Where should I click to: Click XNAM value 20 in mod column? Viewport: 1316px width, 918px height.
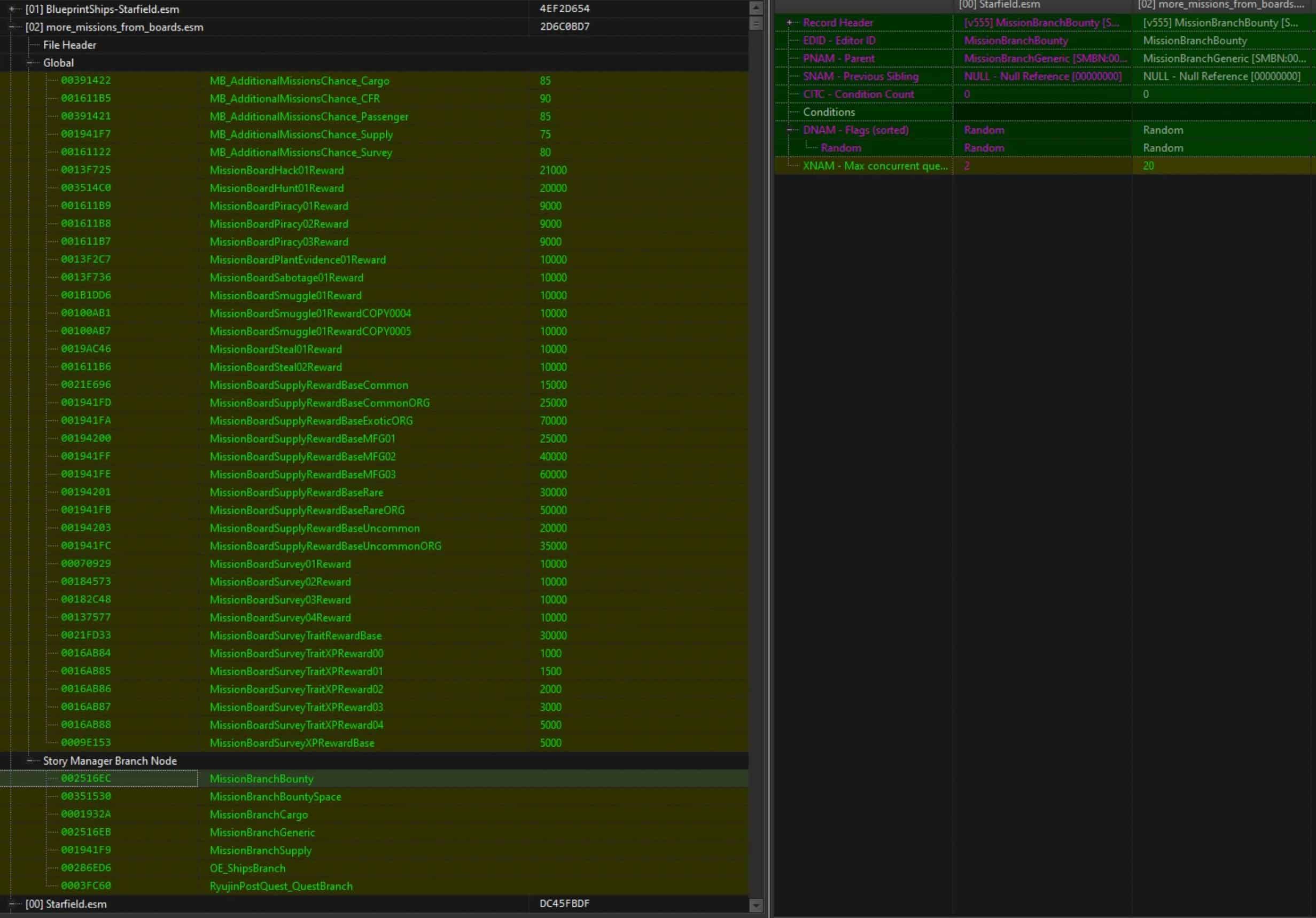(1148, 166)
